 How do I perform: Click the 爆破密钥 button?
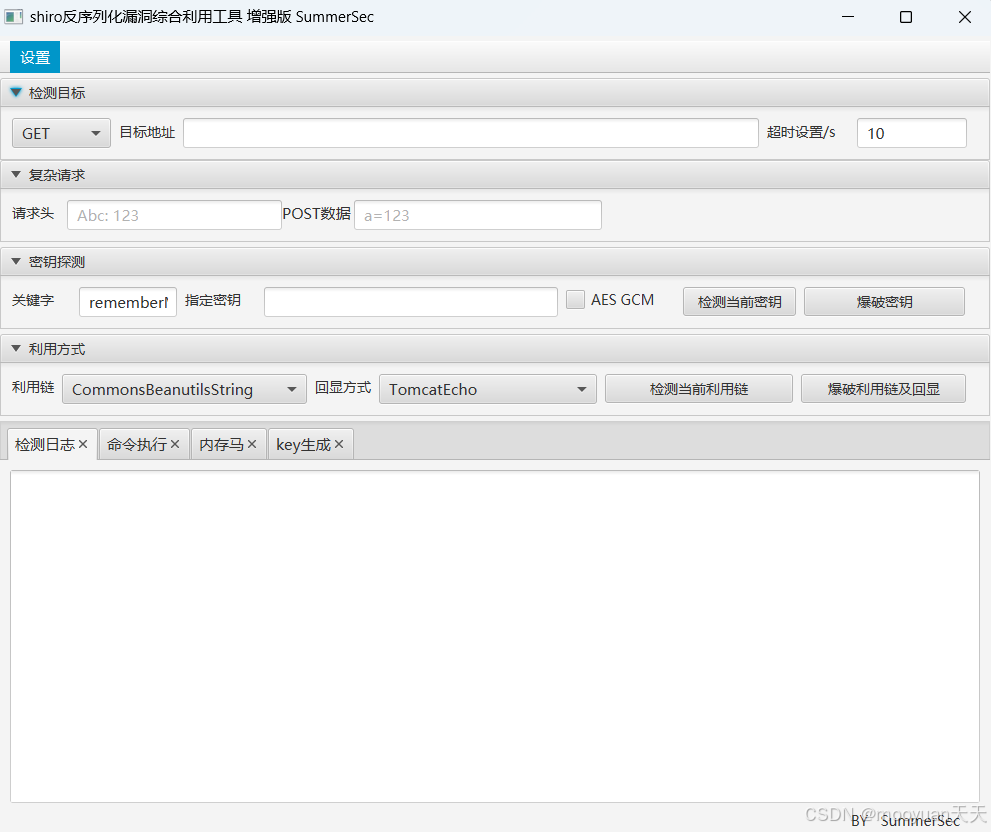[884, 302]
